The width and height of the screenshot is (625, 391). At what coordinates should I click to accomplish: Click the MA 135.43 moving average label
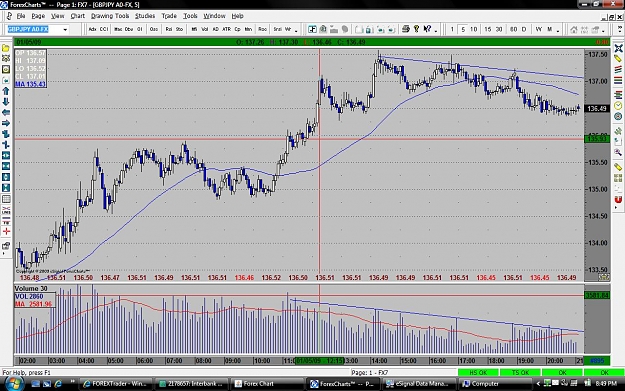30,84
